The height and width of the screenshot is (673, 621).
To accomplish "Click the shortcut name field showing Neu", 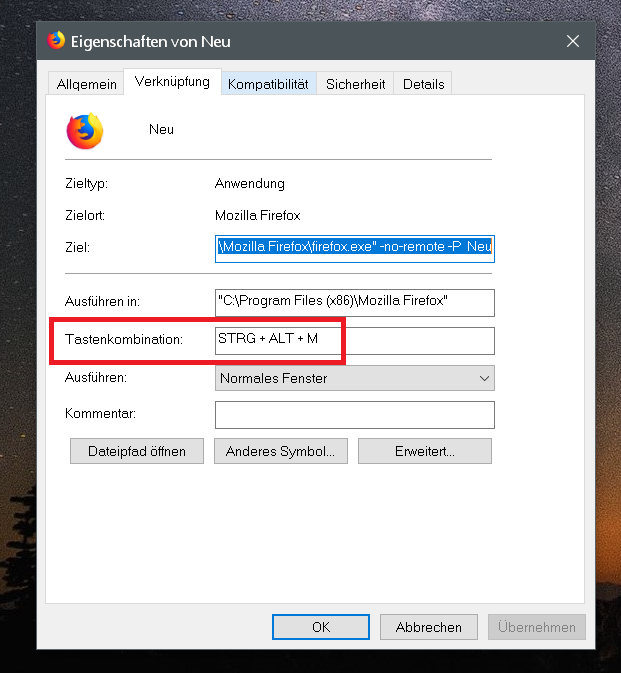I will pyautogui.click(x=162, y=130).
